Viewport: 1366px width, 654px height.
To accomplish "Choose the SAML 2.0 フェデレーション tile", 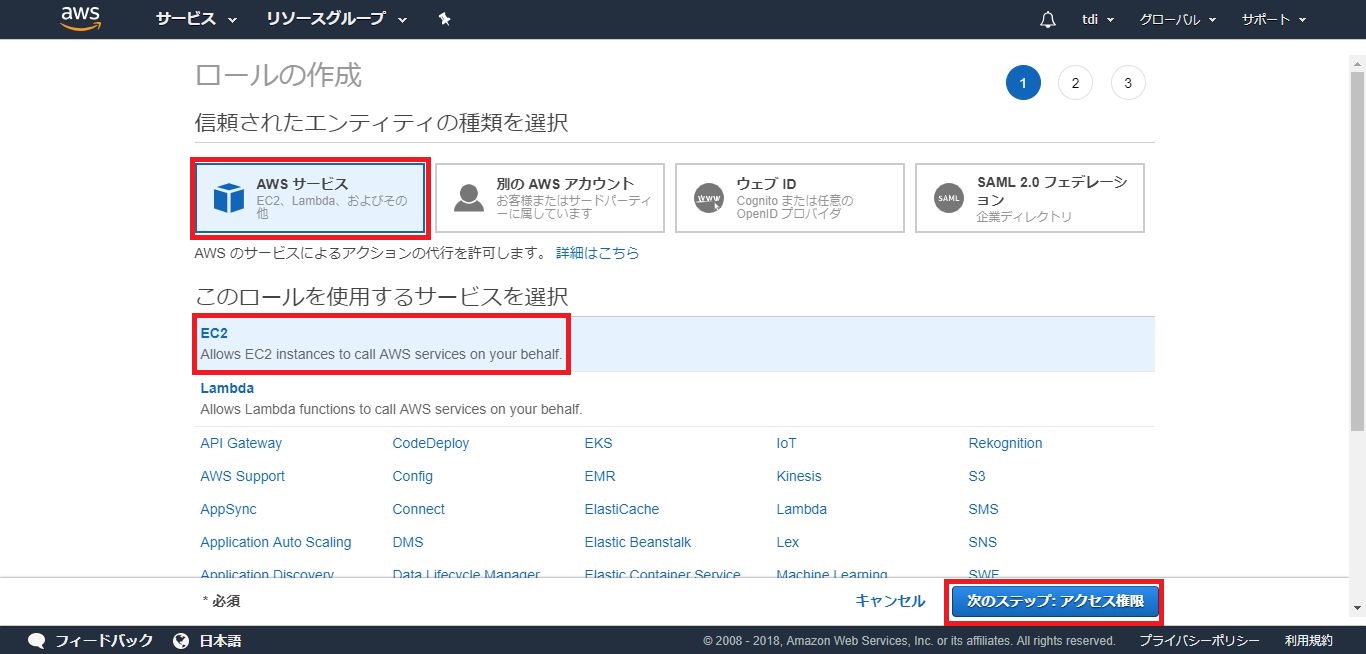I will (1029, 198).
